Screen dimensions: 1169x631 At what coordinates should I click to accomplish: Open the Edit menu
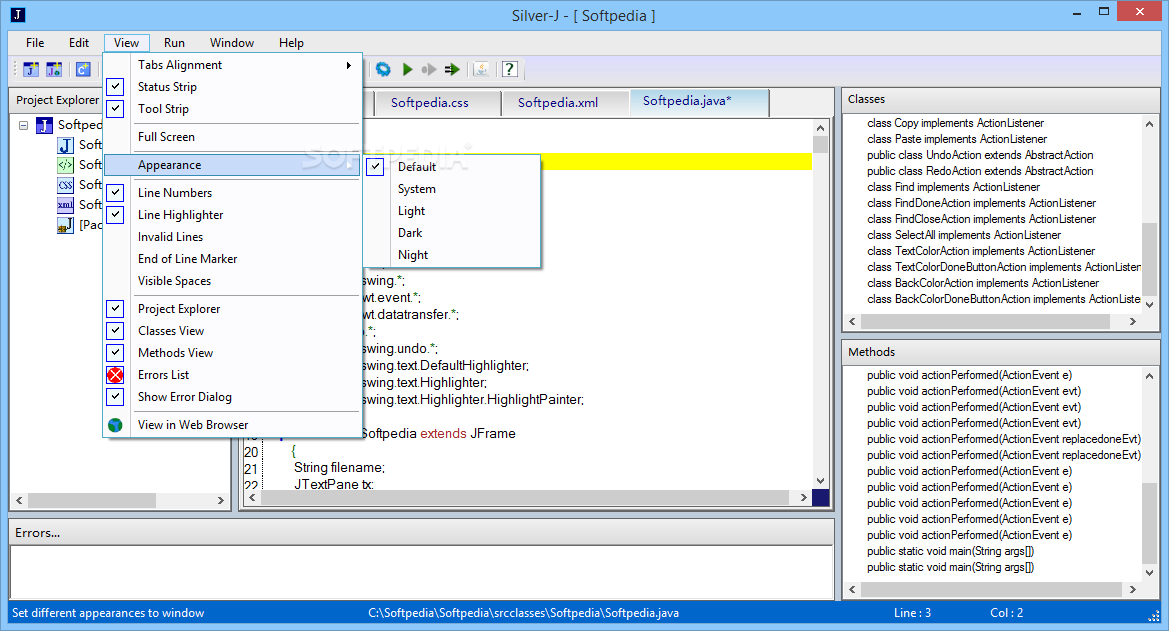click(79, 43)
